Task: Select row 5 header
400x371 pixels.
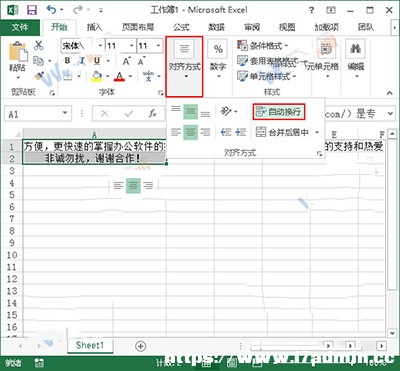Action: tap(12, 195)
